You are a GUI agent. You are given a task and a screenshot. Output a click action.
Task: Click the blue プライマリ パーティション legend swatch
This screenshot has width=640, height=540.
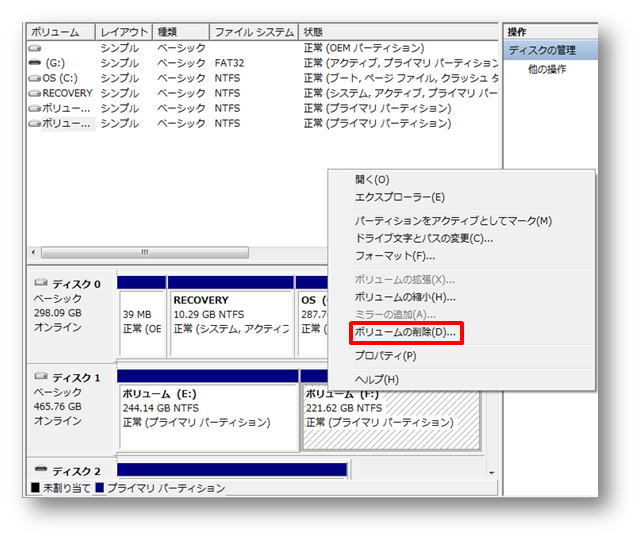(x=100, y=488)
